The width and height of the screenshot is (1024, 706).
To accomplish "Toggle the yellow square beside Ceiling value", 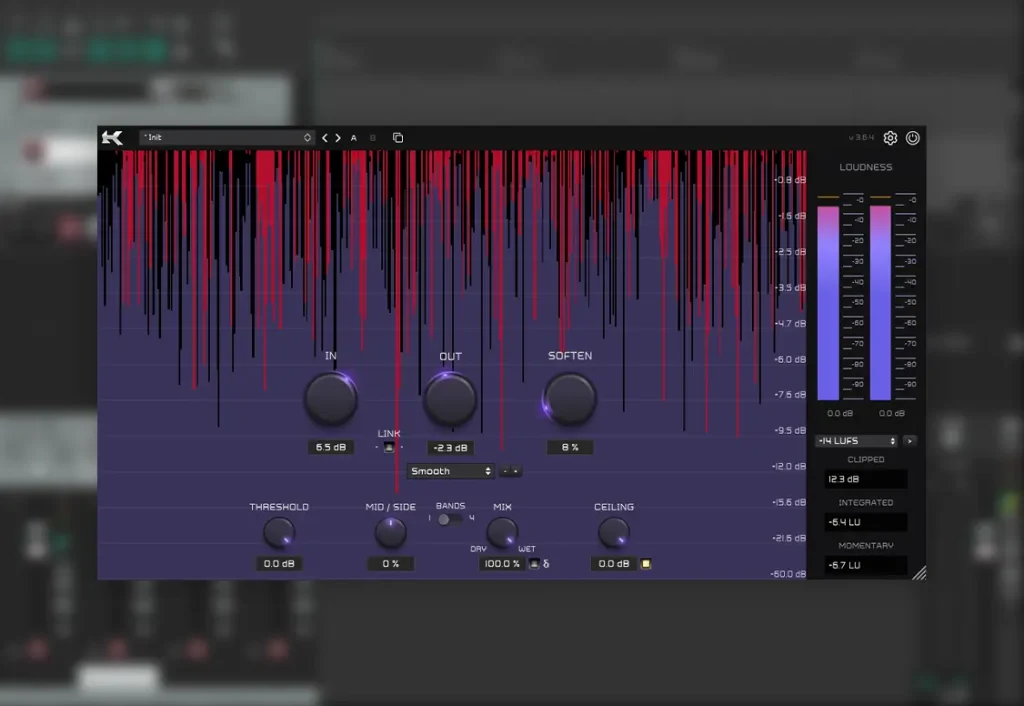I will (x=646, y=564).
